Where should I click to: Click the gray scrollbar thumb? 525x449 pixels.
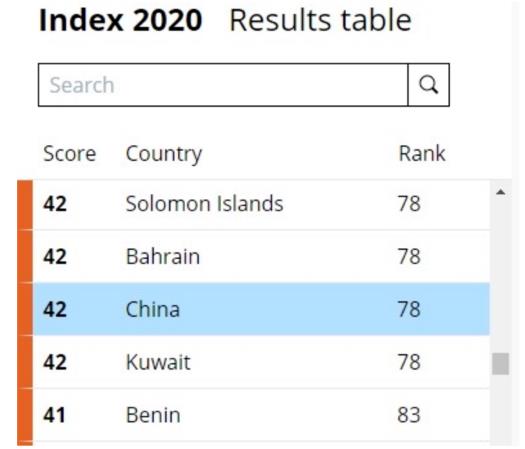point(501,364)
